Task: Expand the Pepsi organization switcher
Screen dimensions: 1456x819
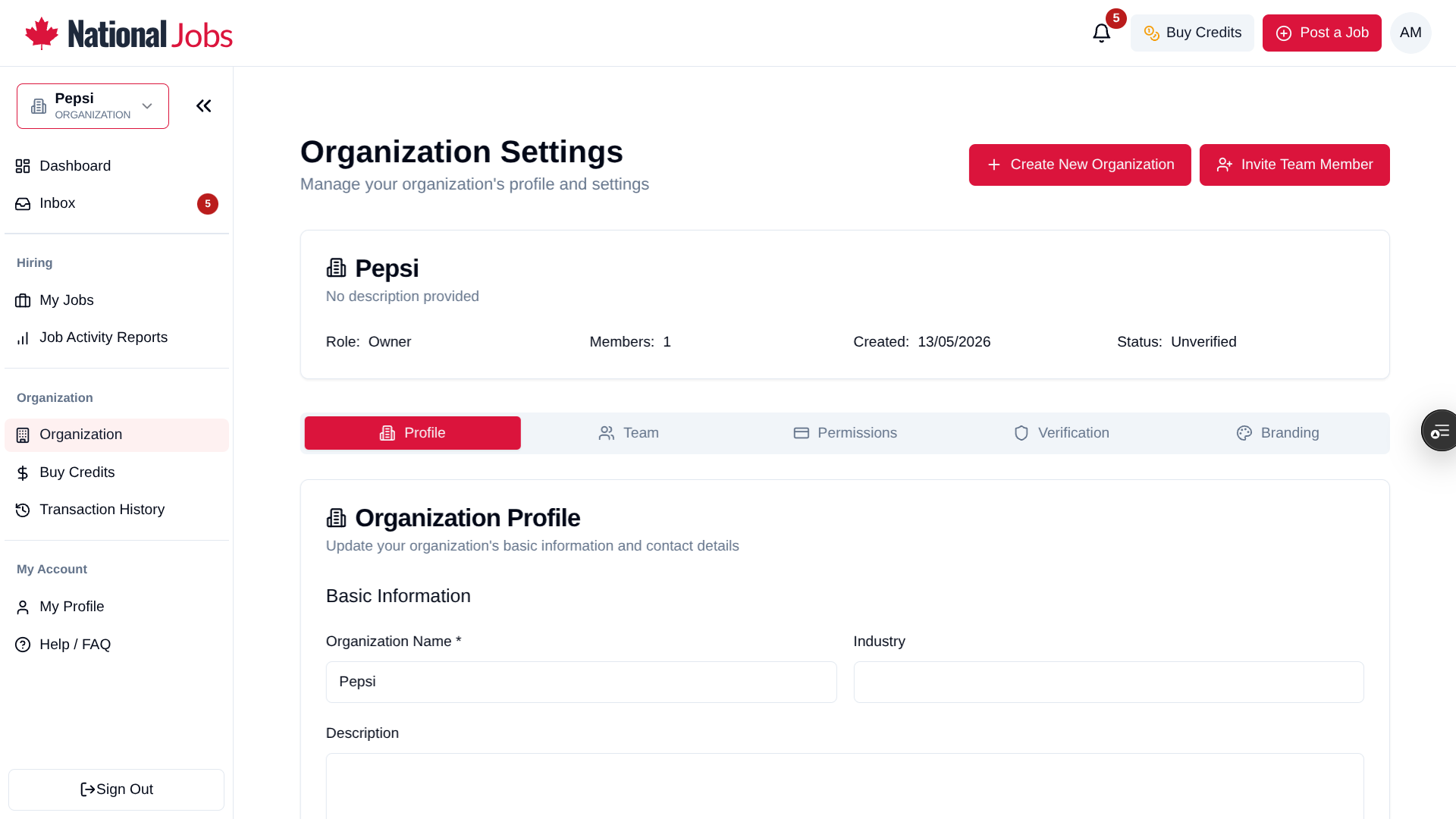Action: [x=93, y=106]
